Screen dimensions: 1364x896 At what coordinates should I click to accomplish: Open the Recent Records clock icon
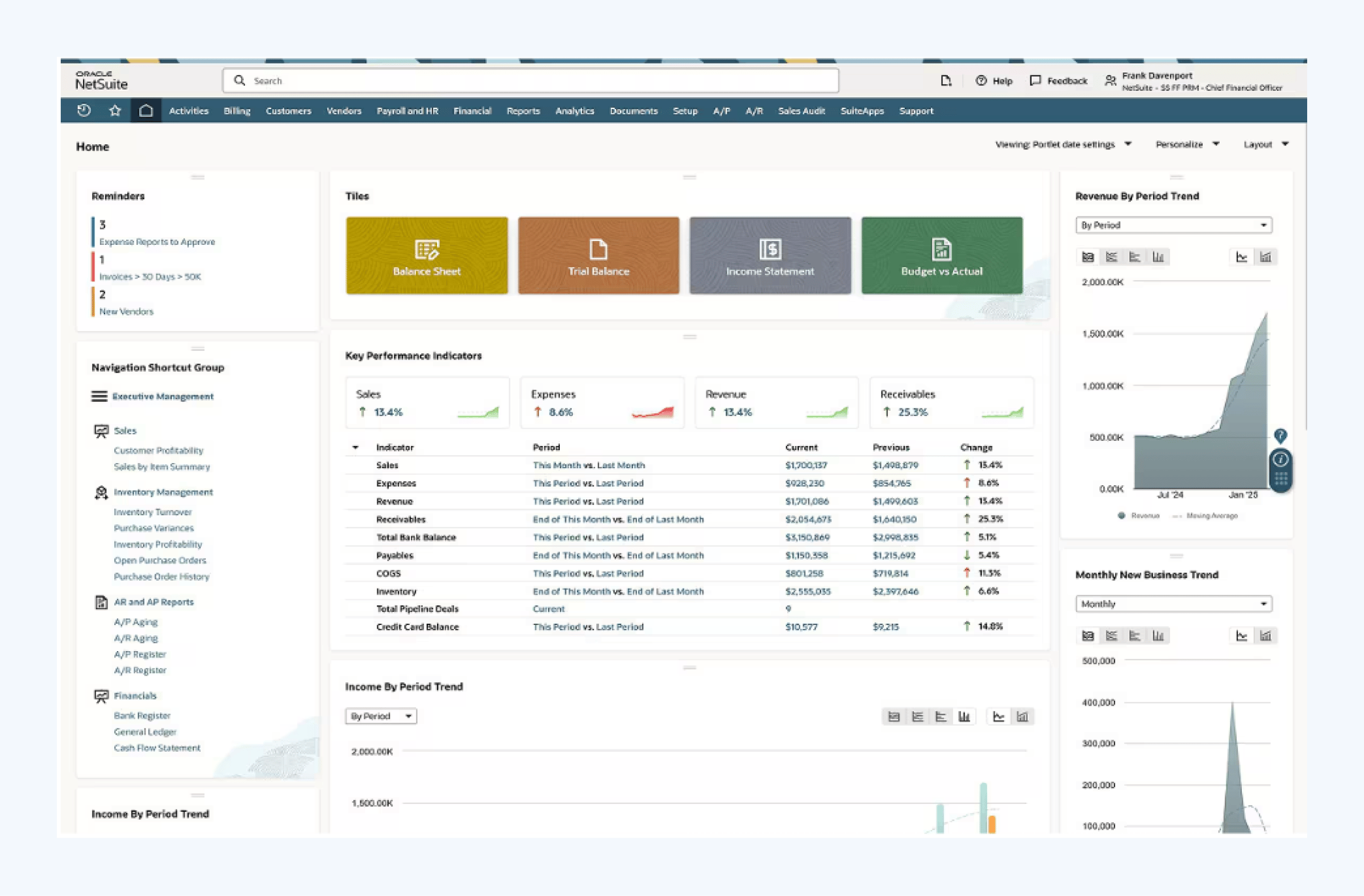(84, 111)
